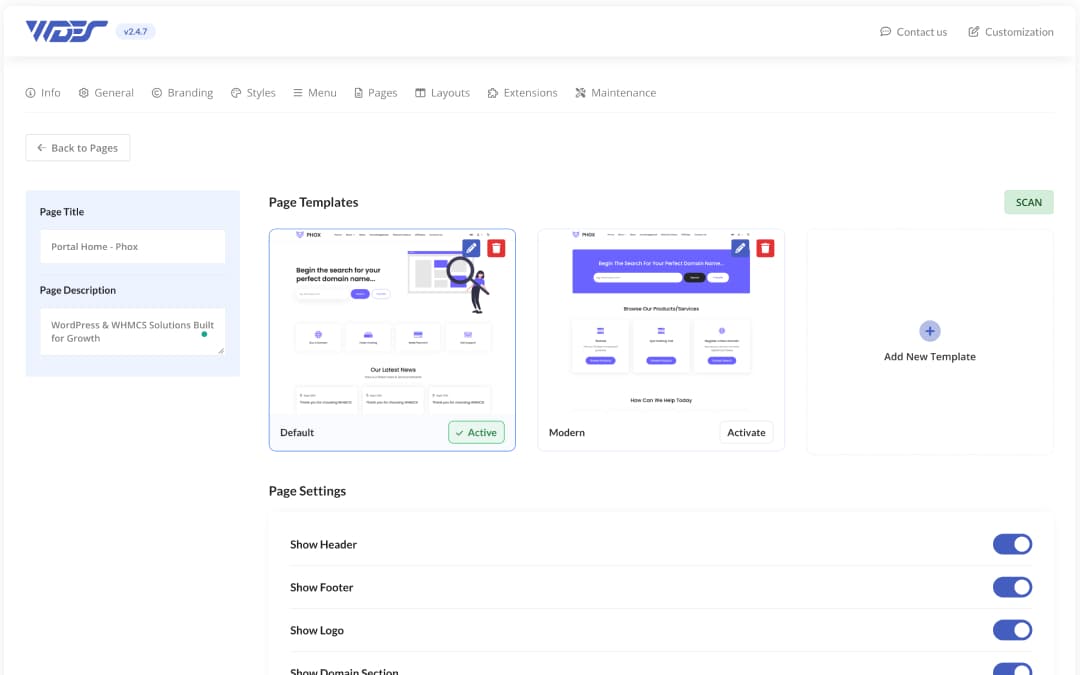This screenshot has width=1080, height=675.
Task: Click the Show Logo label
Action: (316, 630)
